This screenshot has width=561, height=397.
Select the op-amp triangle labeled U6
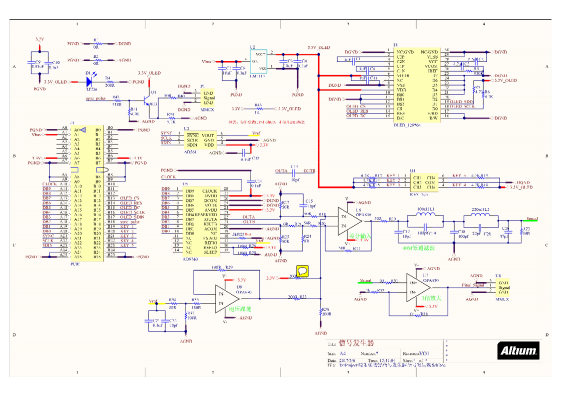point(350,221)
